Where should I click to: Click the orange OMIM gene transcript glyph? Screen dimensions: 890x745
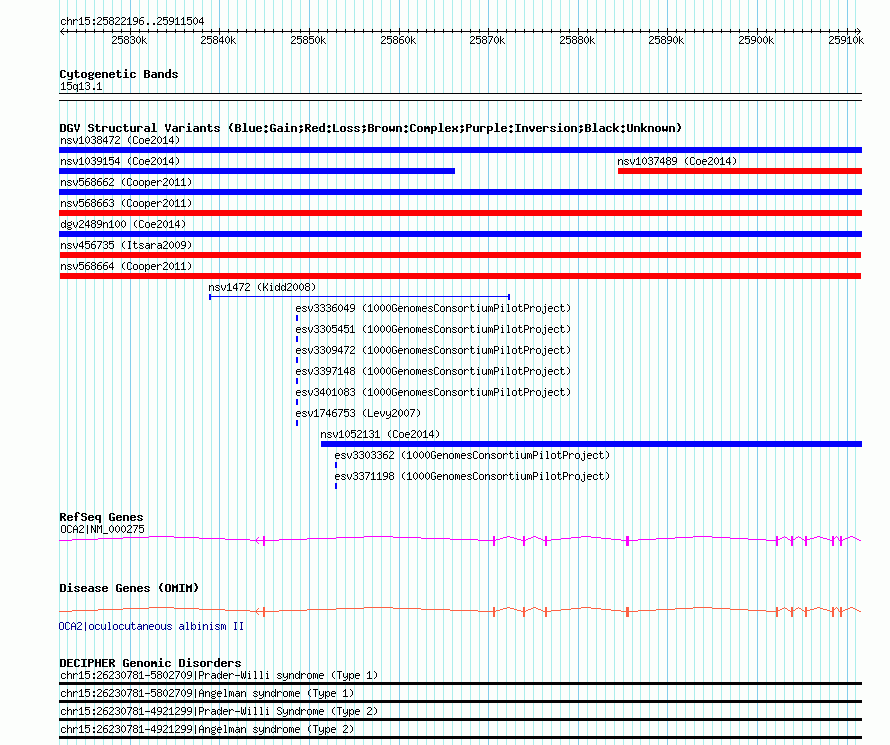tap(460, 611)
